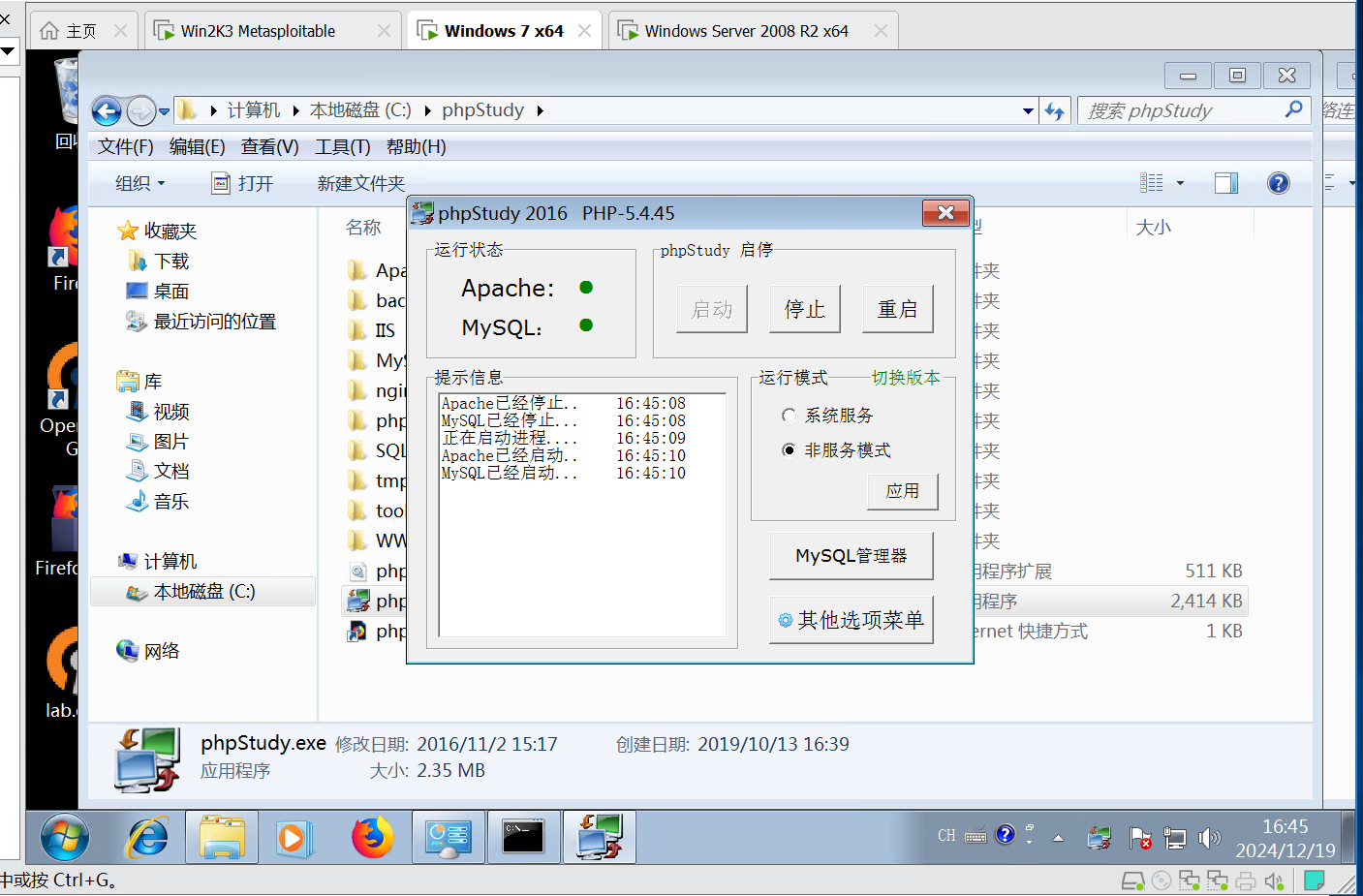
Task: Show hidden tray icons arrow
Action: [x=1058, y=838]
